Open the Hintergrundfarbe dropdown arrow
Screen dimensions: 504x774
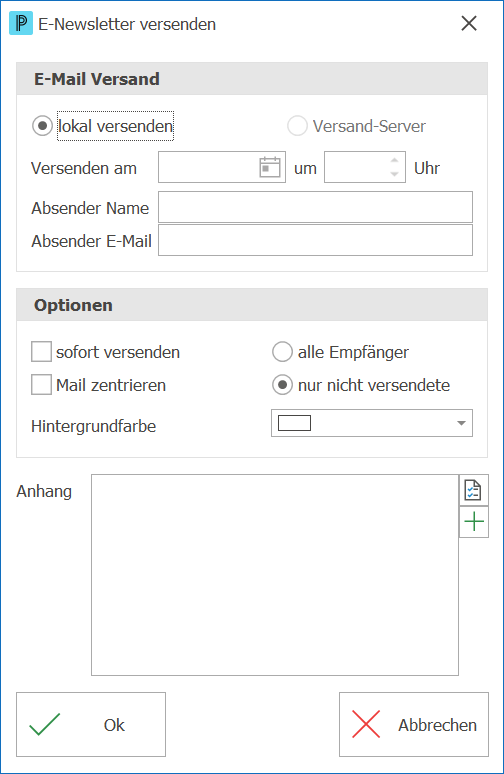pos(461,423)
